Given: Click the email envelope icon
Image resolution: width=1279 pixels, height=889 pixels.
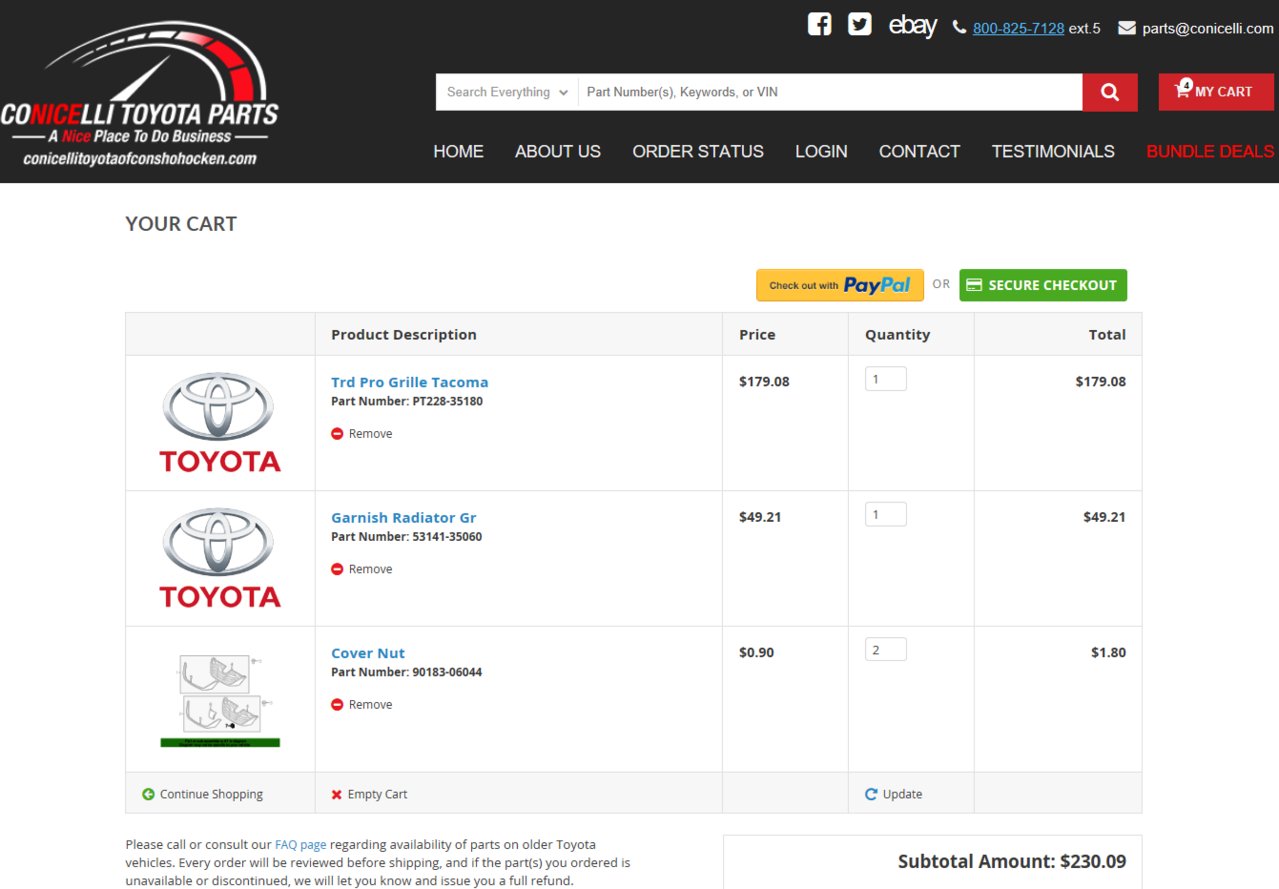Looking at the screenshot, I should pos(1127,28).
